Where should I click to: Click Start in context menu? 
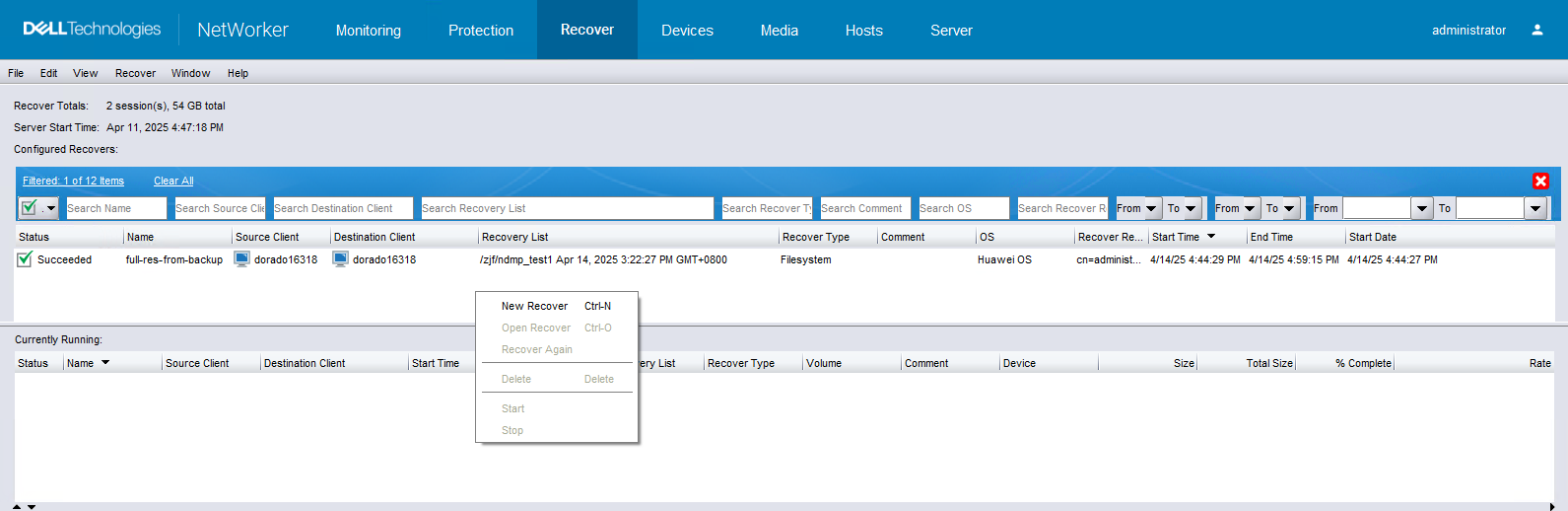(x=557, y=408)
